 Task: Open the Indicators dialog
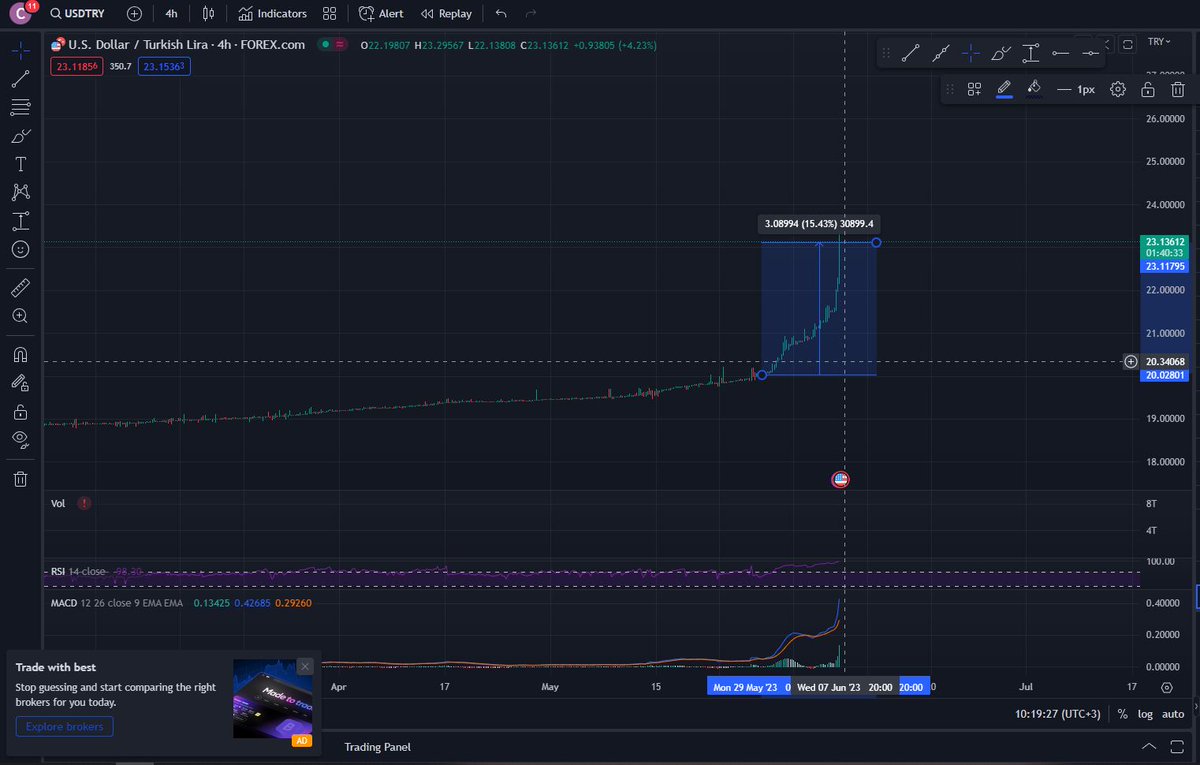(272, 14)
